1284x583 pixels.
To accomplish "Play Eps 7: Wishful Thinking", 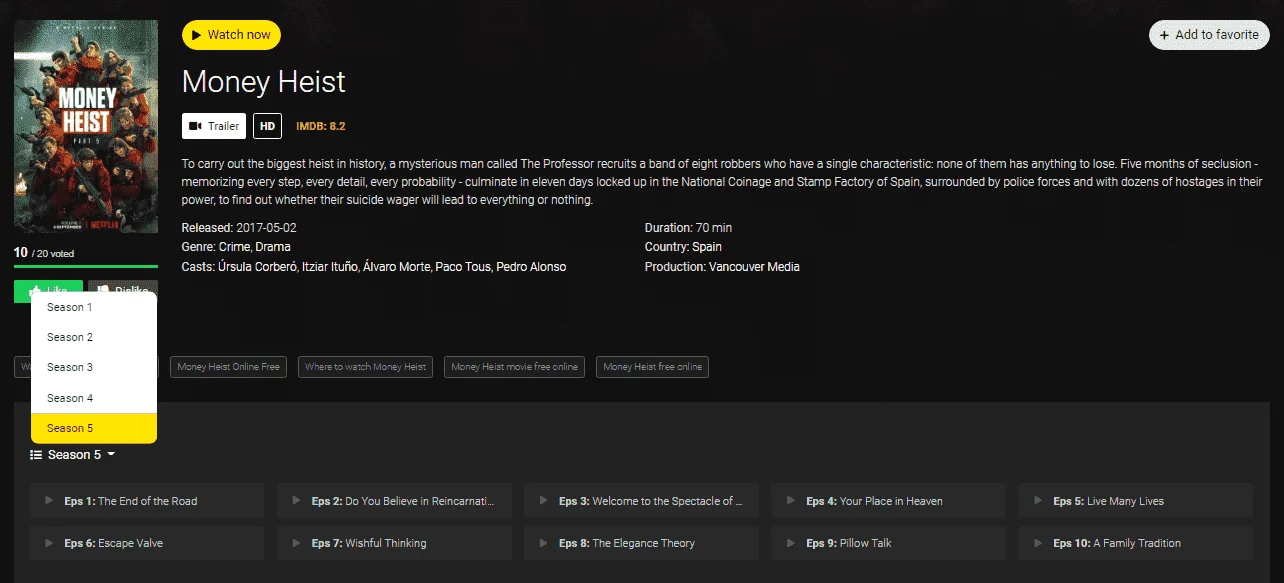I will tap(394, 543).
